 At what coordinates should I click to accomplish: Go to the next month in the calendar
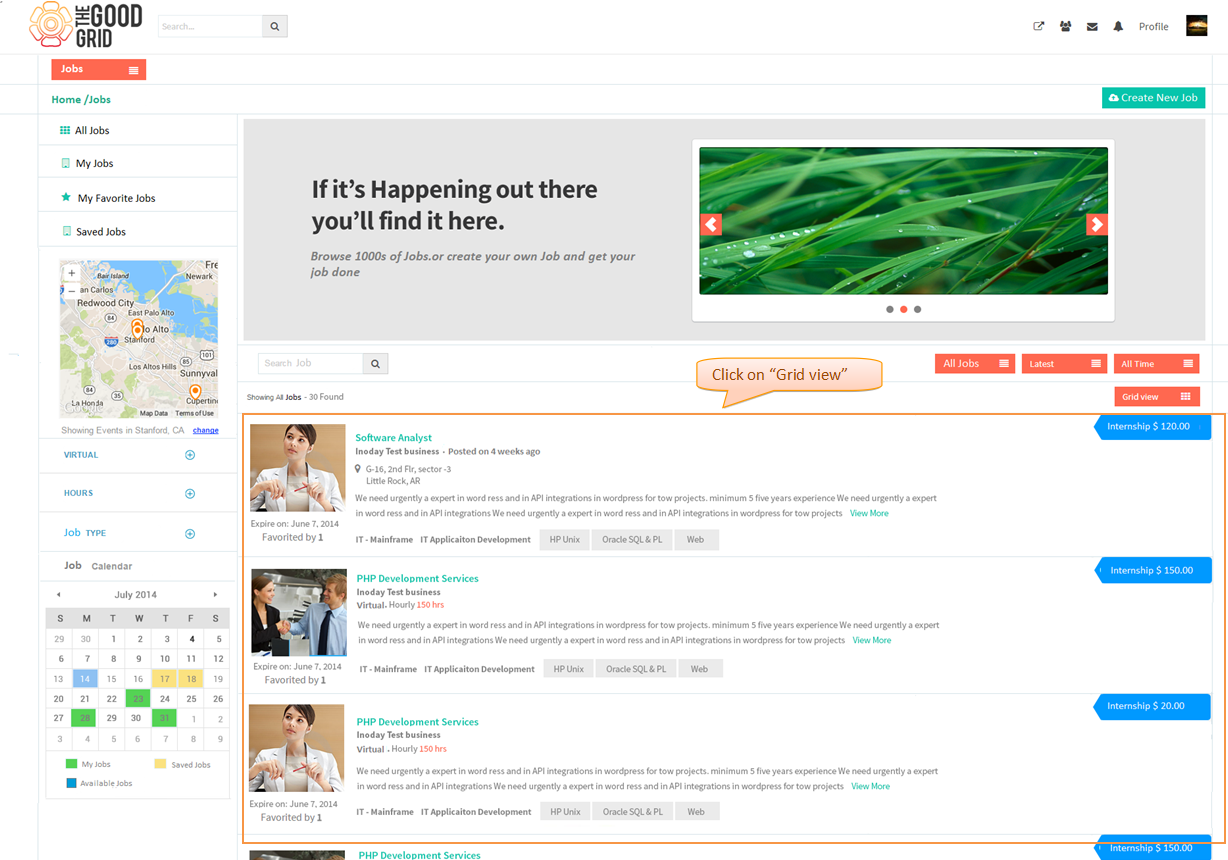tap(215, 595)
